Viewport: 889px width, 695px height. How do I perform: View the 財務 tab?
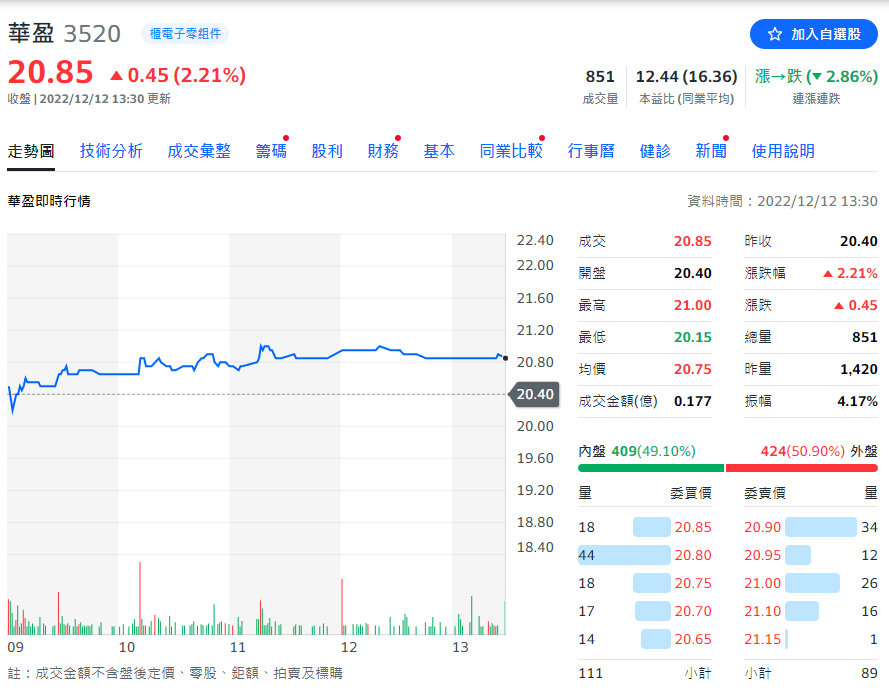coord(383,151)
